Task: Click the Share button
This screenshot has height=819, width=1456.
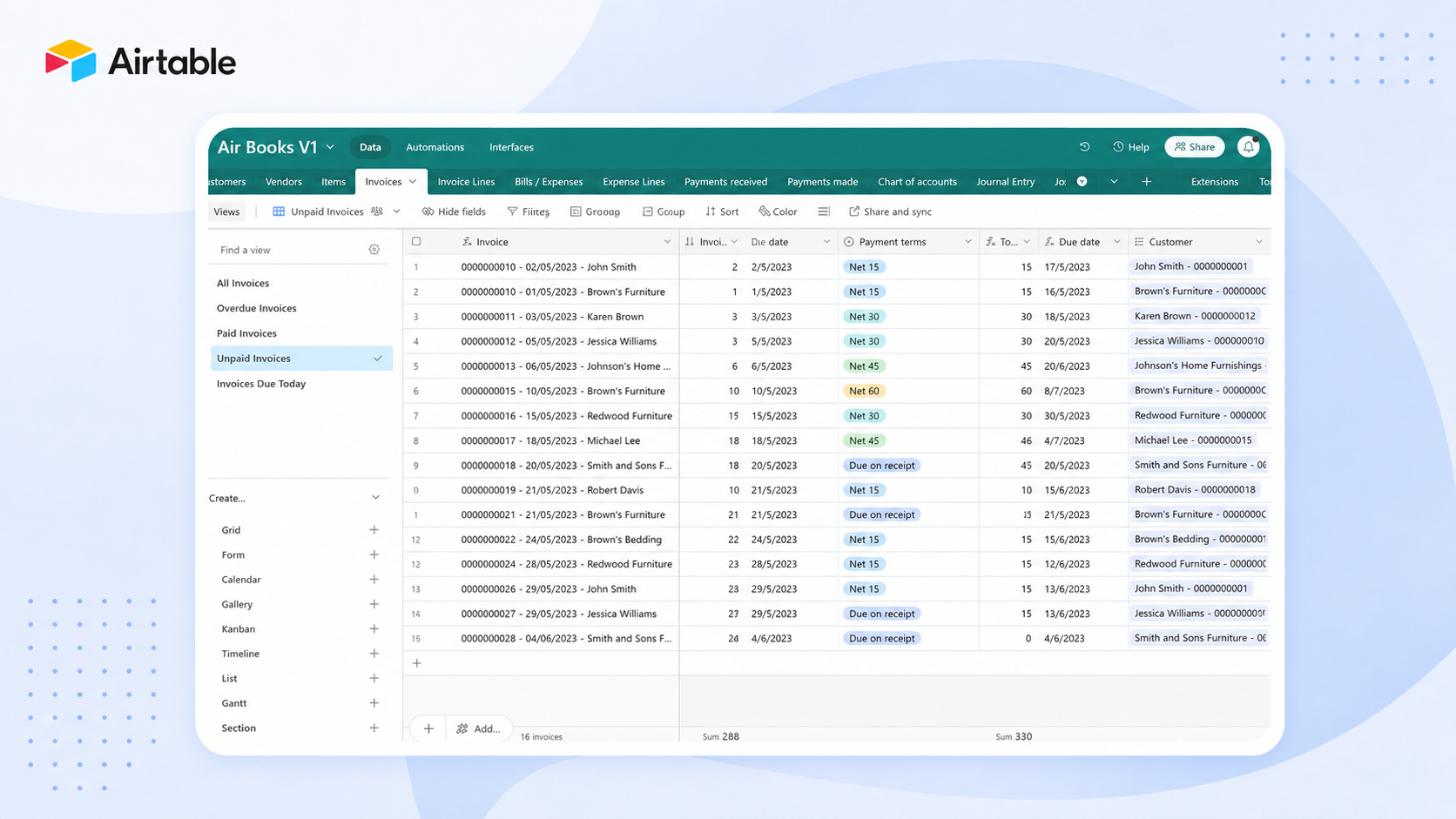Action: [1195, 147]
